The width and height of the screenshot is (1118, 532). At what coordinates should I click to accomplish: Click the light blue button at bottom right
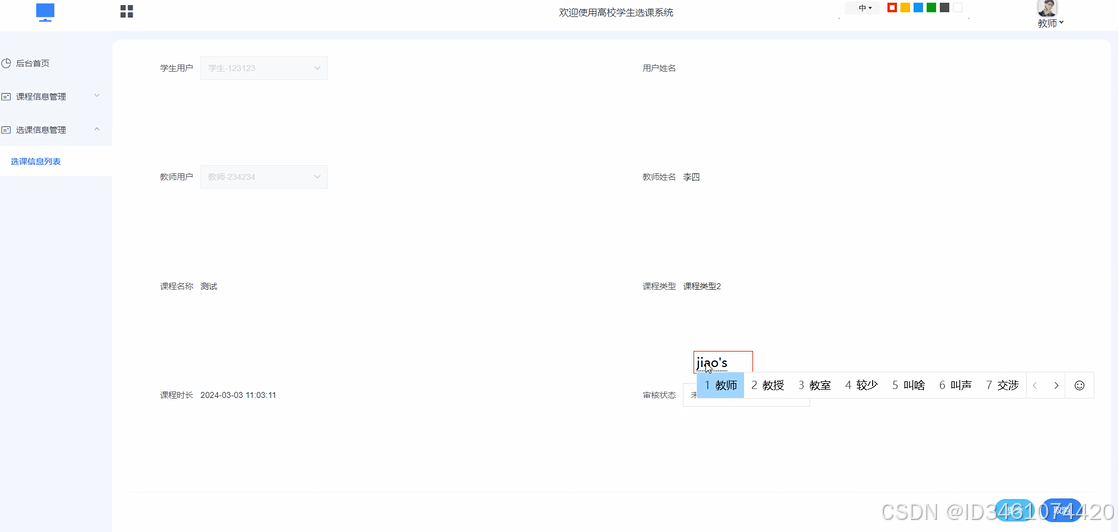pyautogui.click(x=1015, y=510)
